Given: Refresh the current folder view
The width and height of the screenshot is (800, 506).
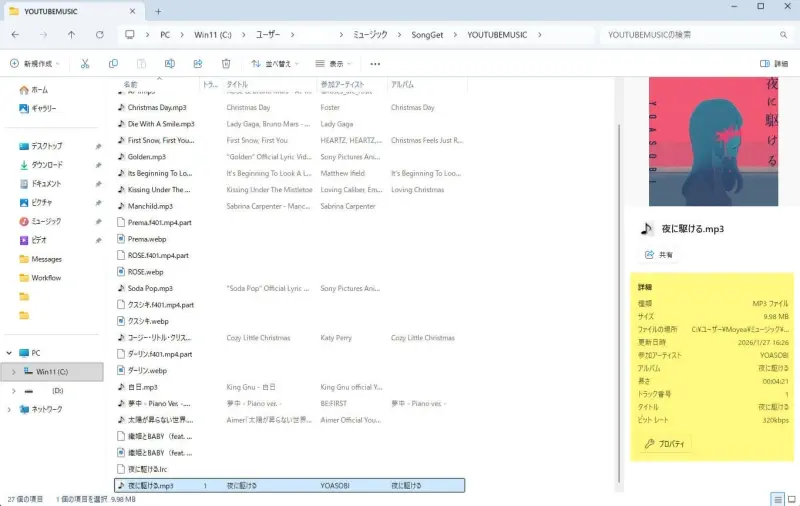Looking at the screenshot, I should coord(99,34).
